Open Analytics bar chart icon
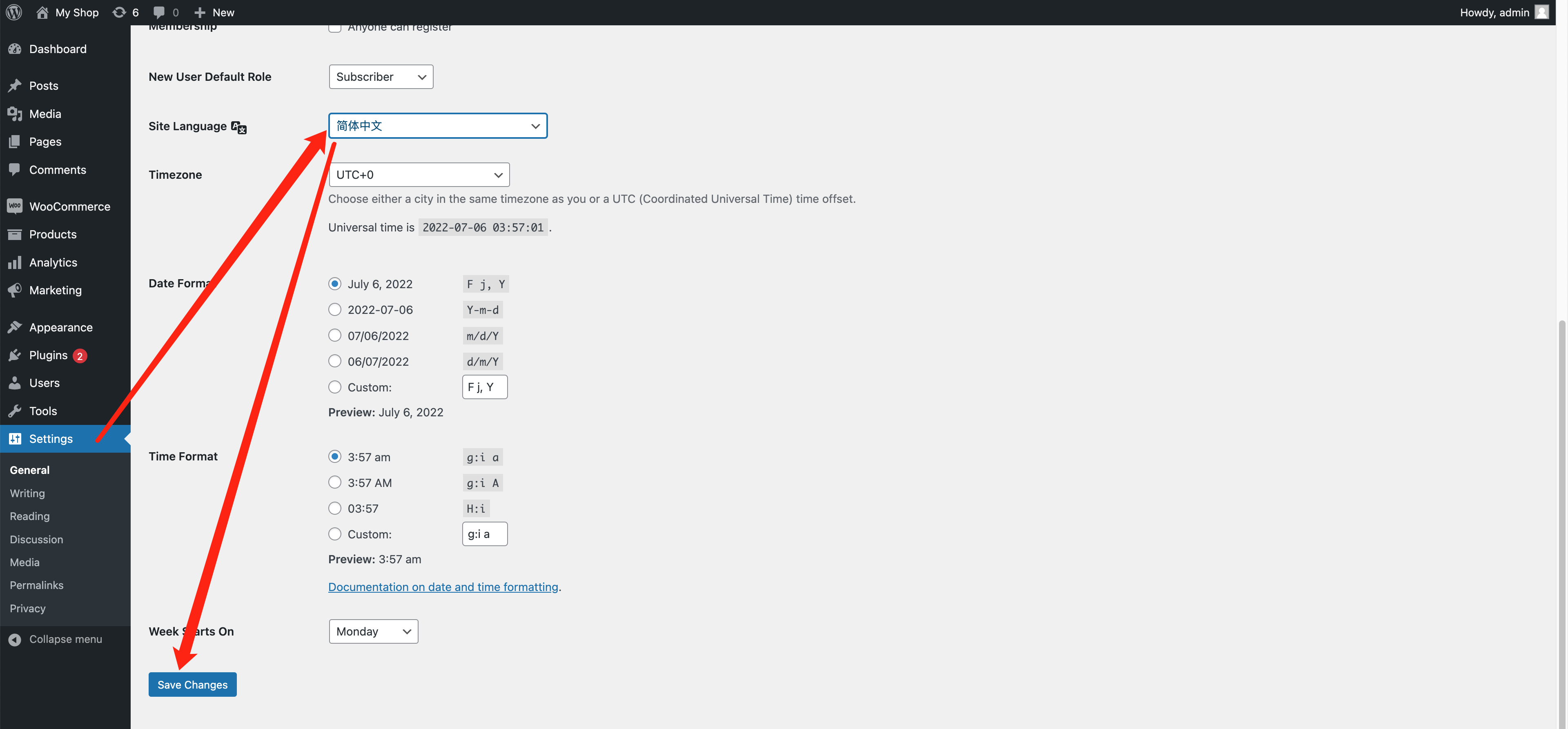 coord(15,262)
